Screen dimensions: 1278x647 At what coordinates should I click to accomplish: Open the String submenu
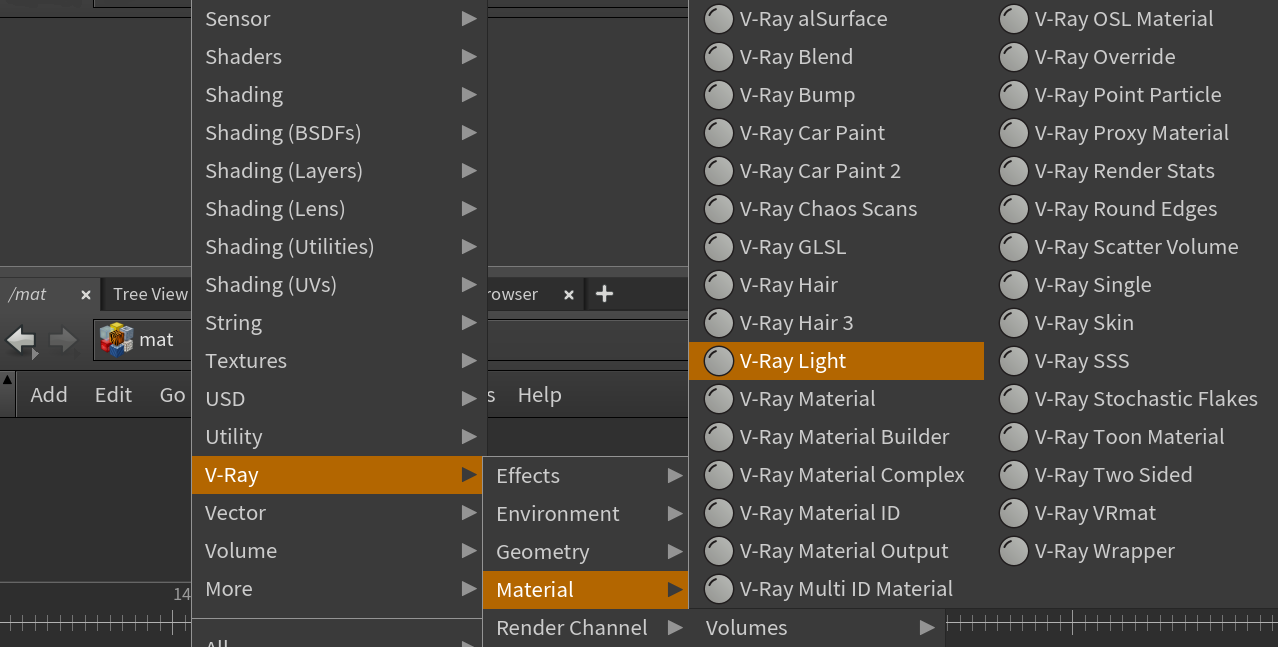(339, 323)
